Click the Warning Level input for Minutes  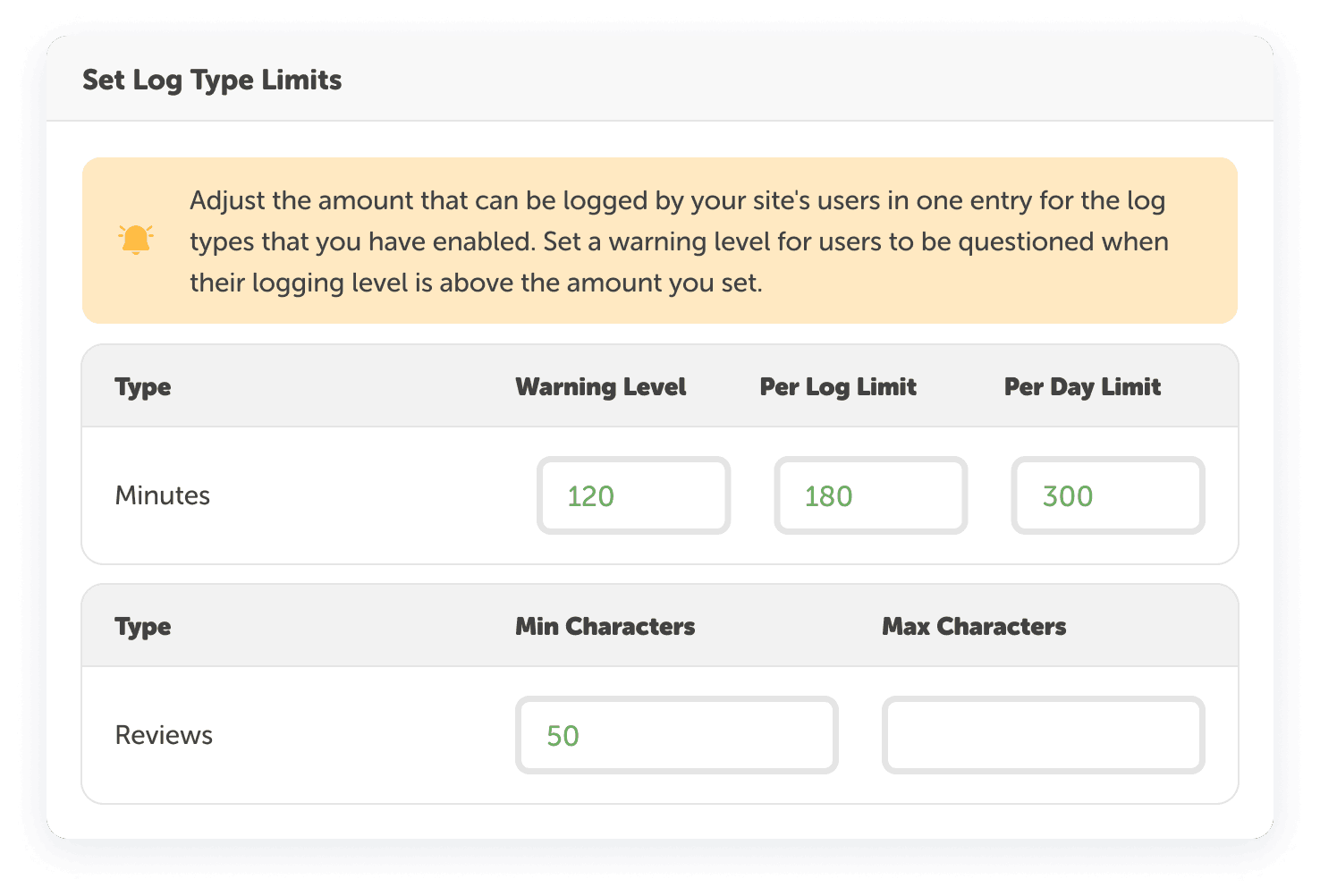pos(633,495)
